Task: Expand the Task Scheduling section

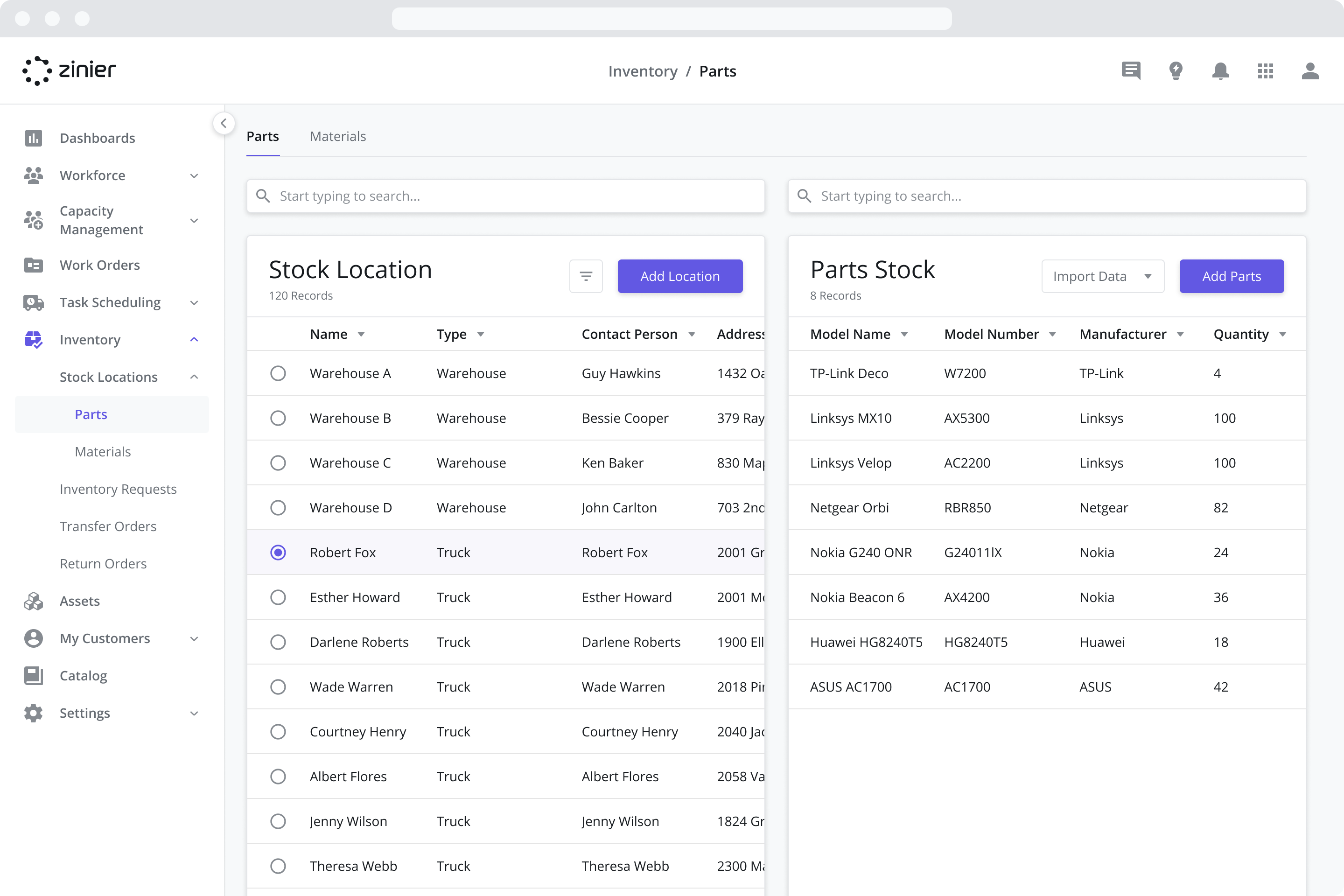Action: point(194,302)
